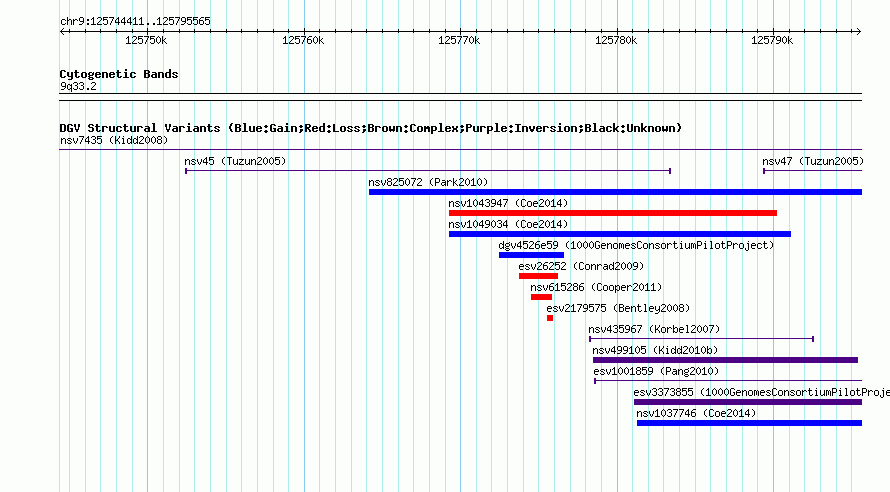Open the nsv499105 (Kidd2010b) label
Viewport: 890px width, 492px height.
click(x=655, y=350)
